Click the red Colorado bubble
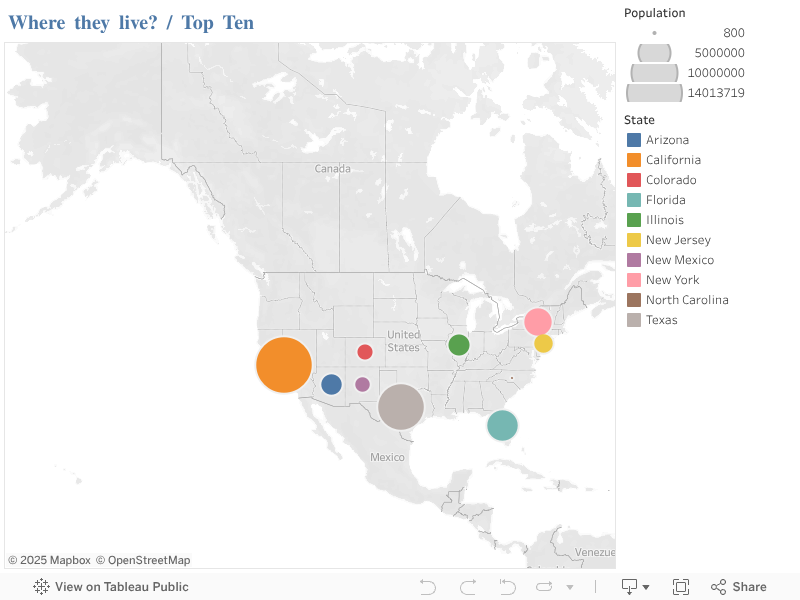Viewport: 800px width, 600px height. [x=365, y=352]
